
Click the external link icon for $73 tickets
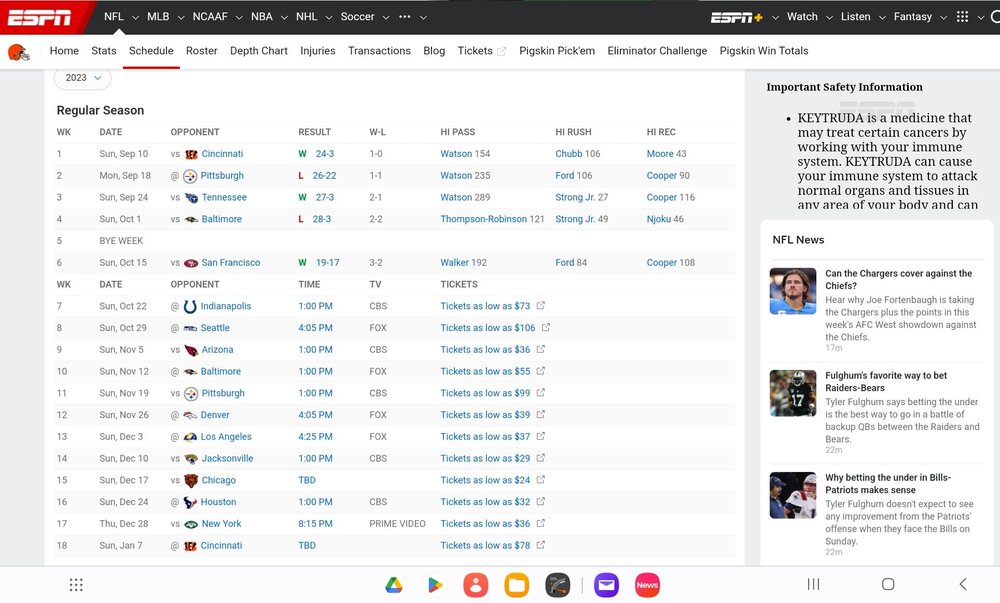click(x=541, y=306)
